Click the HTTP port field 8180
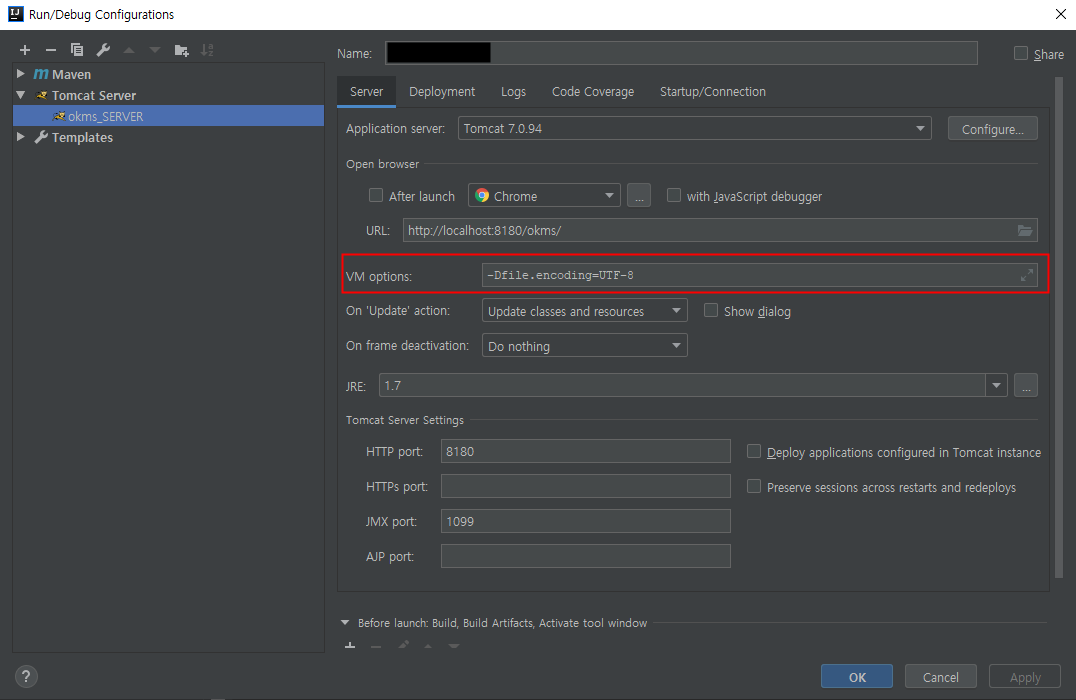This screenshot has height=700, width=1076. (x=585, y=452)
